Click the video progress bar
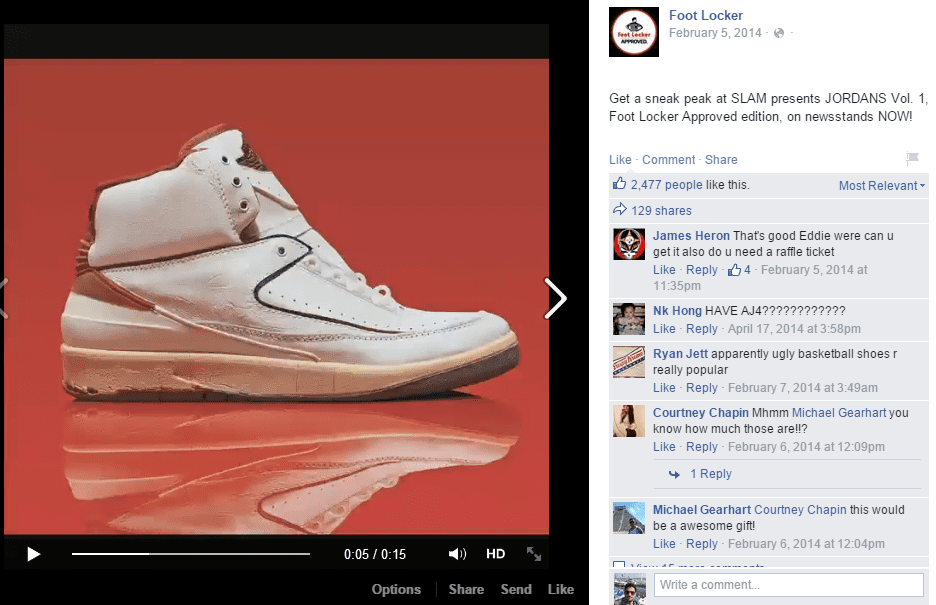 [x=190, y=554]
